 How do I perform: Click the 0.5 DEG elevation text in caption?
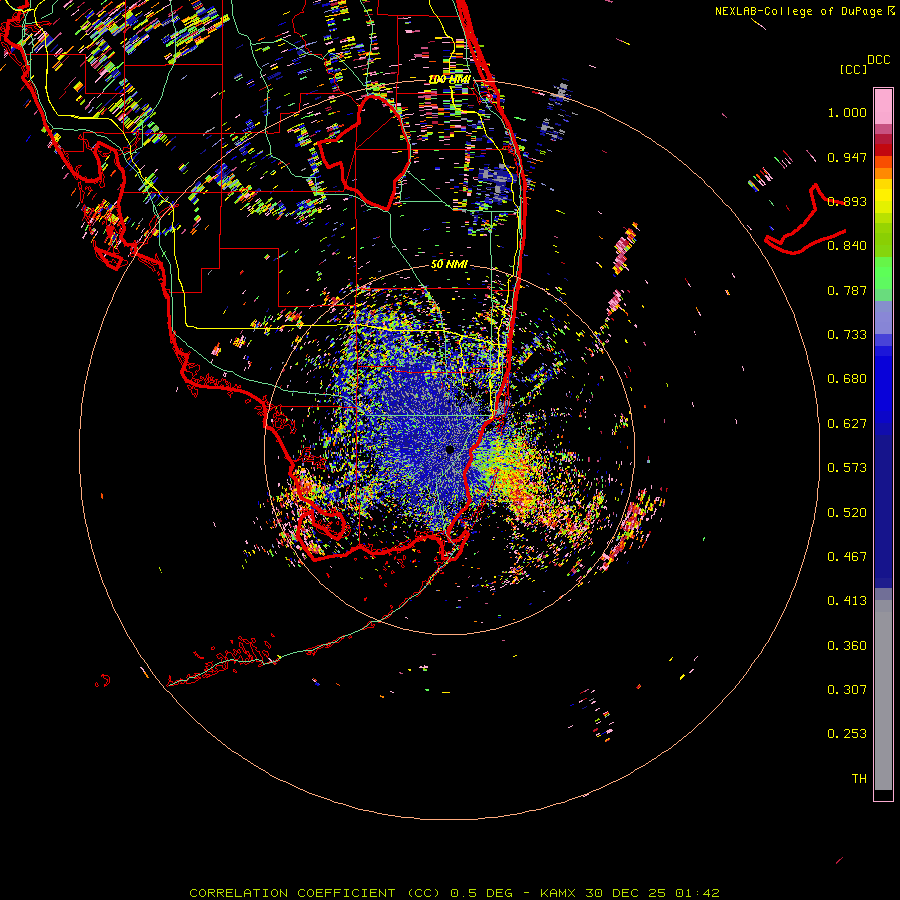pyautogui.click(x=480, y=893)
